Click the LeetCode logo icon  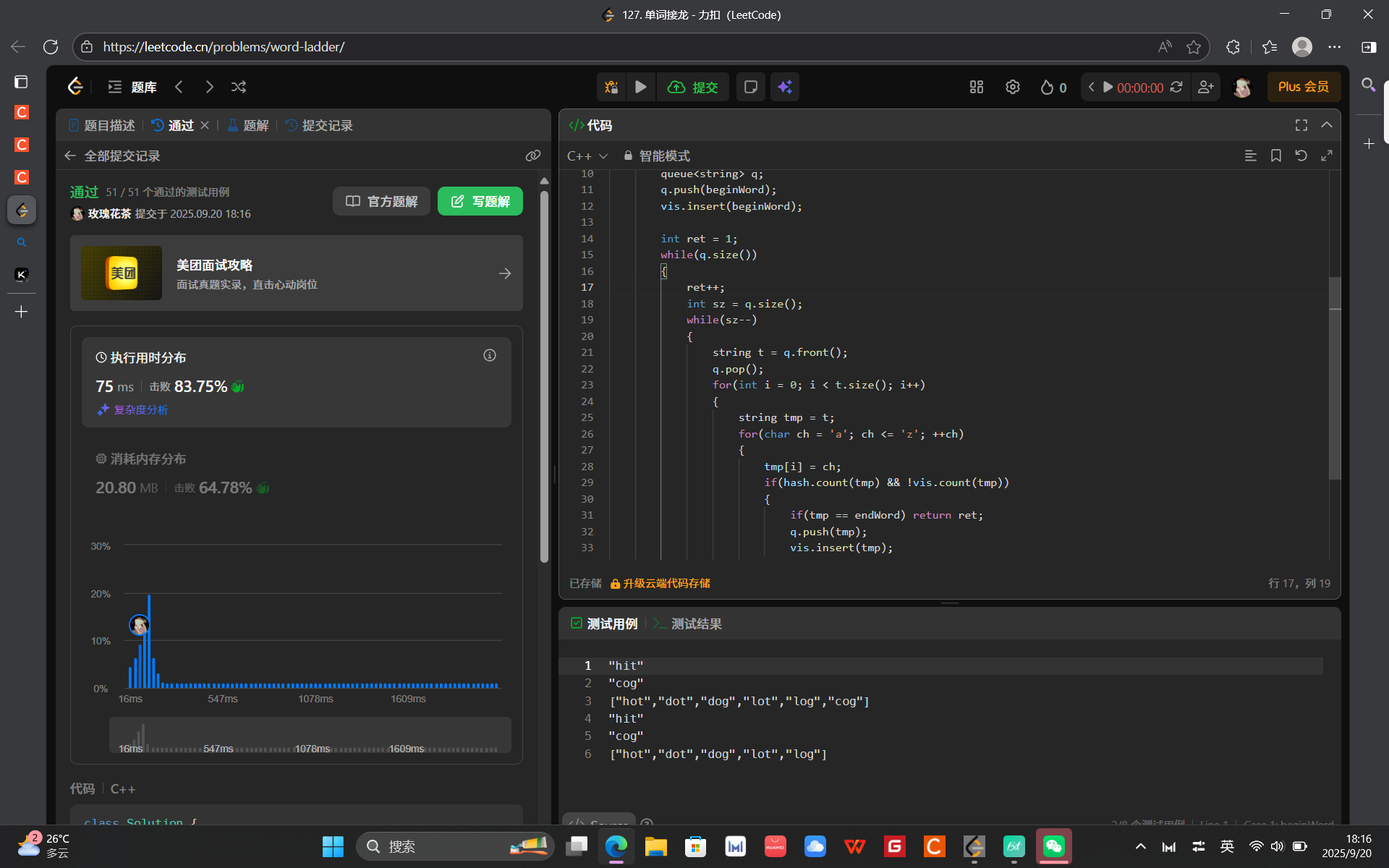pos(75,87)
